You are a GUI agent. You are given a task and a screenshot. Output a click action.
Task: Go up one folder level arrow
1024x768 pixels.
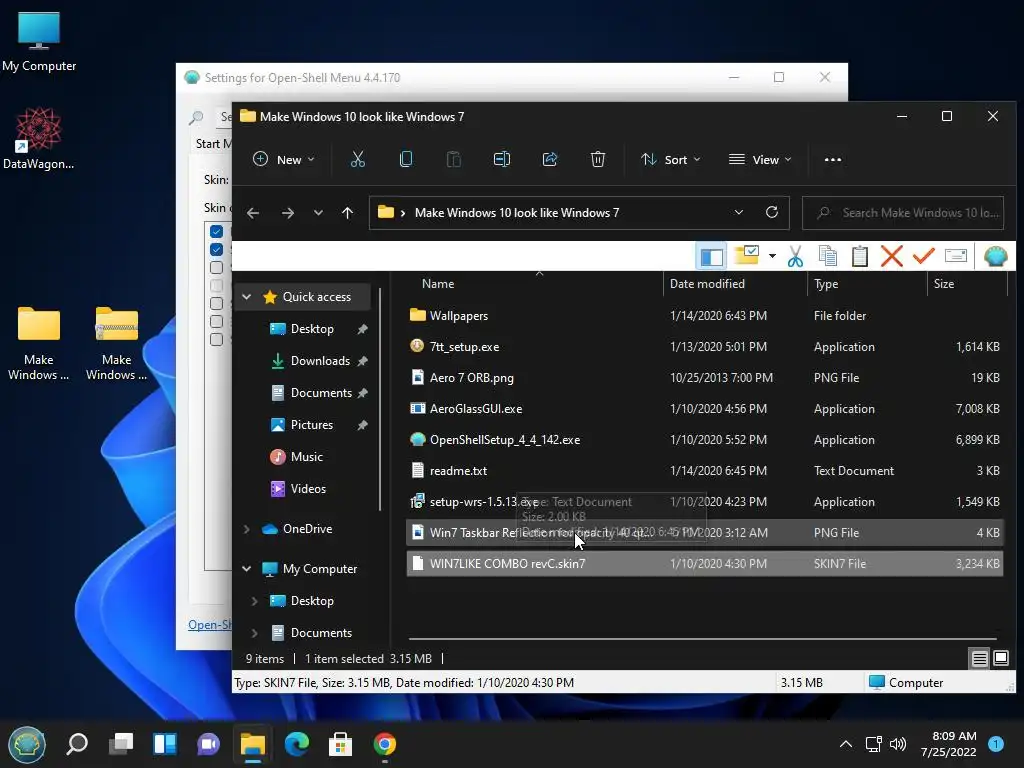pyautogui.click(x=347, y=213)
